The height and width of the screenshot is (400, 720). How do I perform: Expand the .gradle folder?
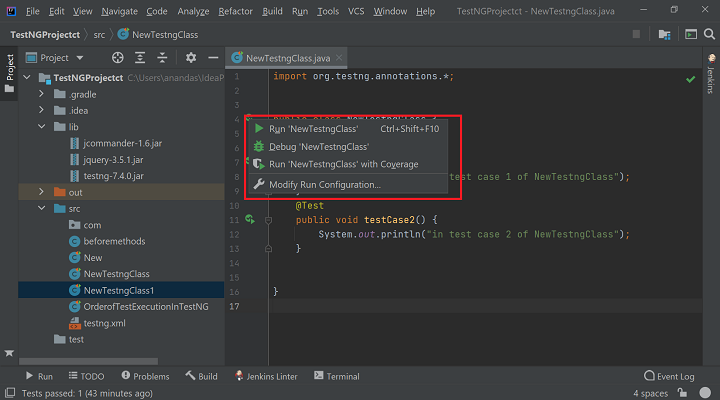click(41, 94)
